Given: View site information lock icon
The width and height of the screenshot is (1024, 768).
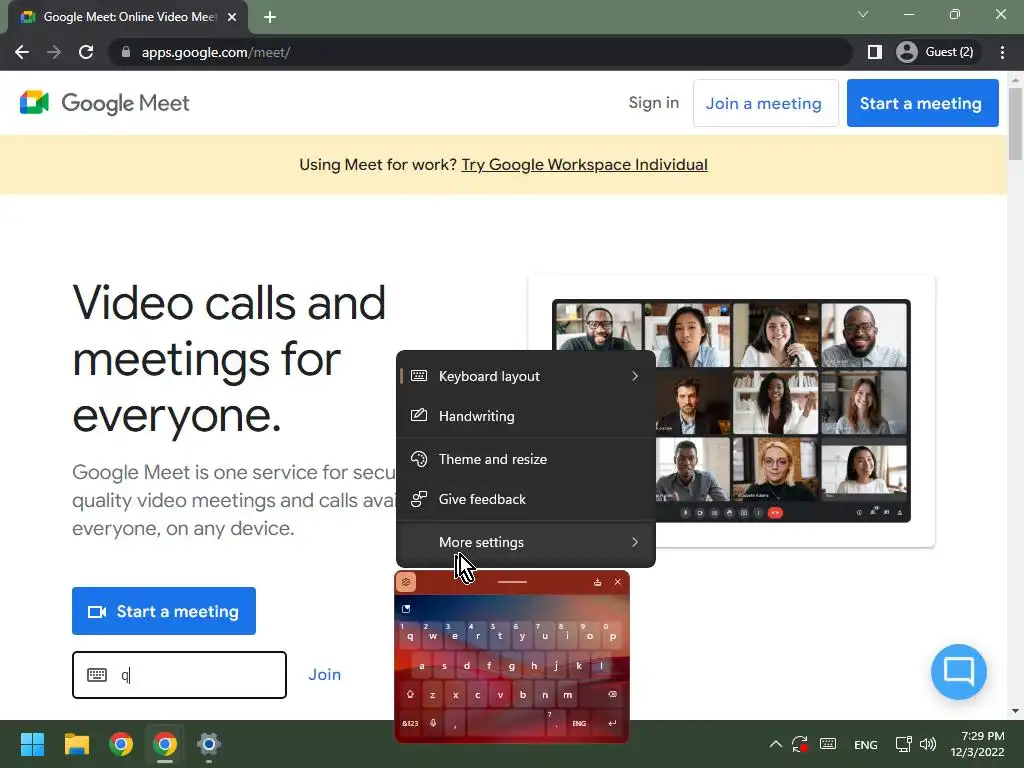Looking at the screenshot, I should (126, 52).
